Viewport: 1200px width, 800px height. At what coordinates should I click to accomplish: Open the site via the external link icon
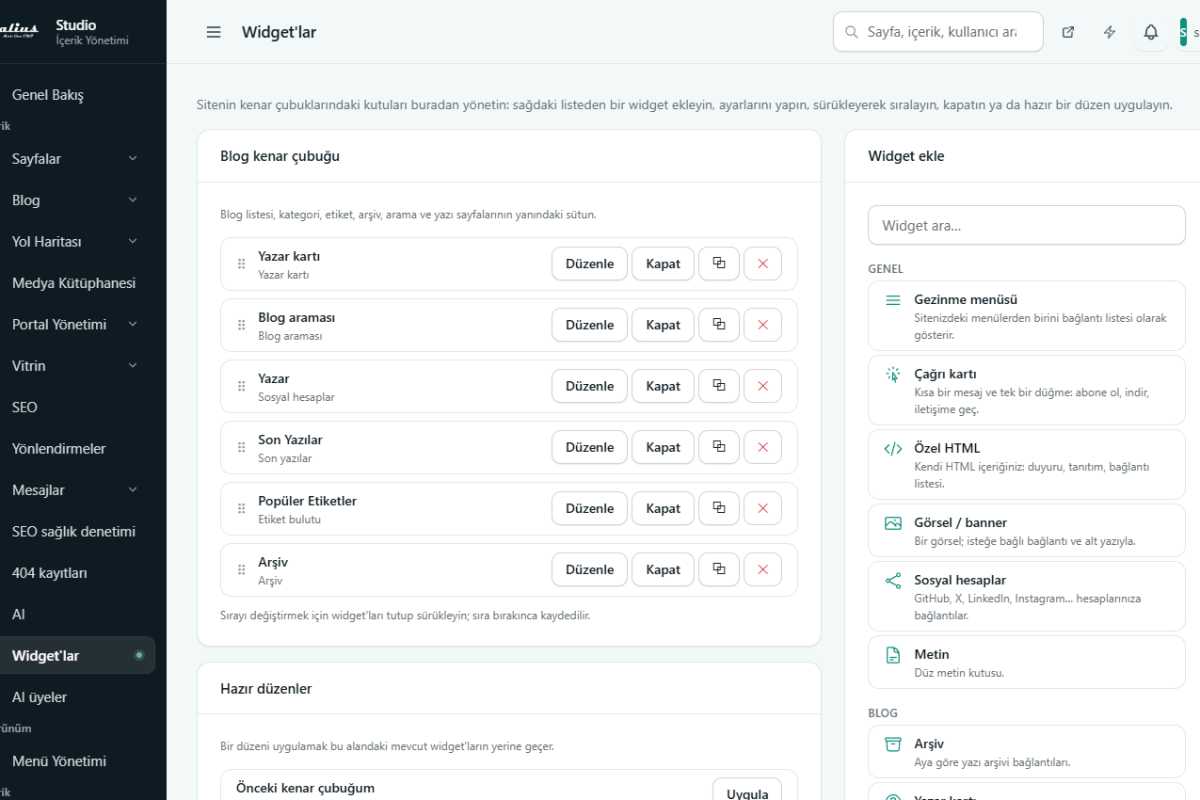coord(1068,32)
